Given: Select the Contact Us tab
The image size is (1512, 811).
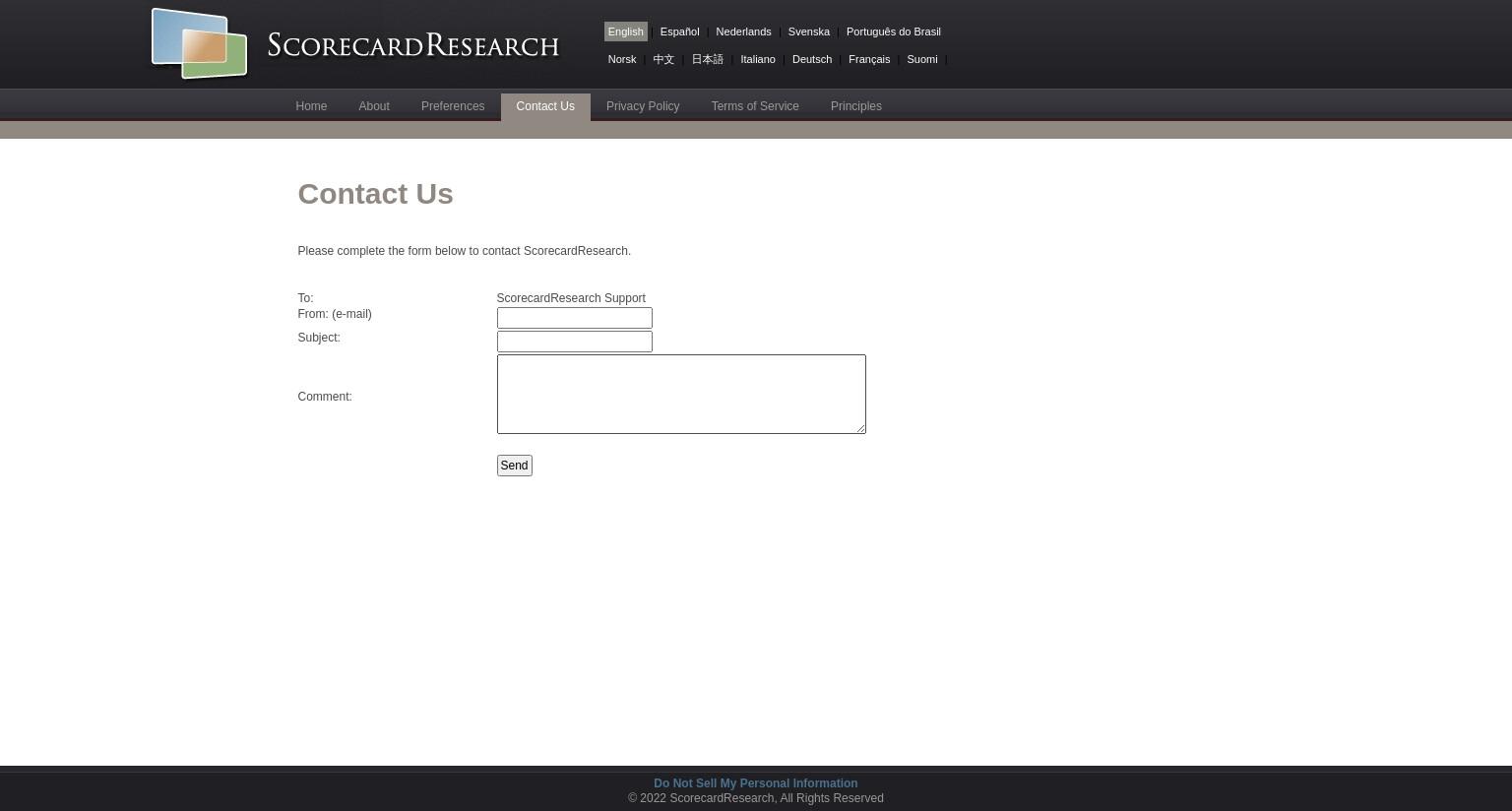Looking at the screenshot, I should (545, 106).
